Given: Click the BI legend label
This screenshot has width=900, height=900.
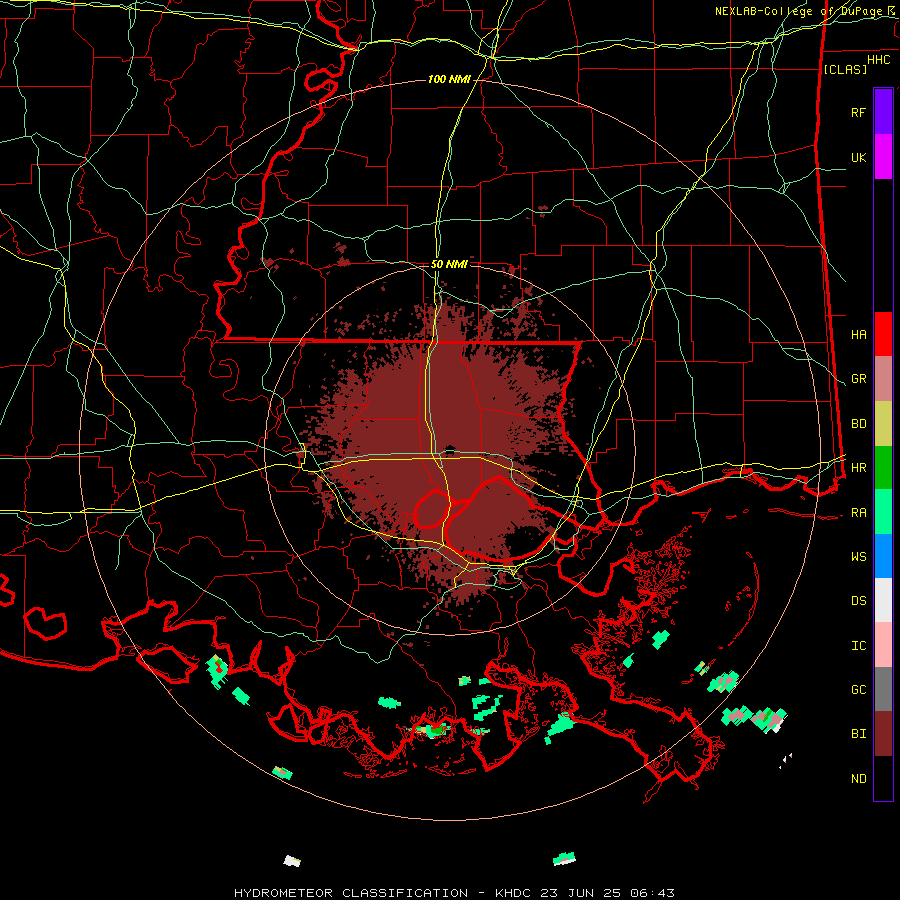Looking at the screenshot, I should click(x=858, y=734).
